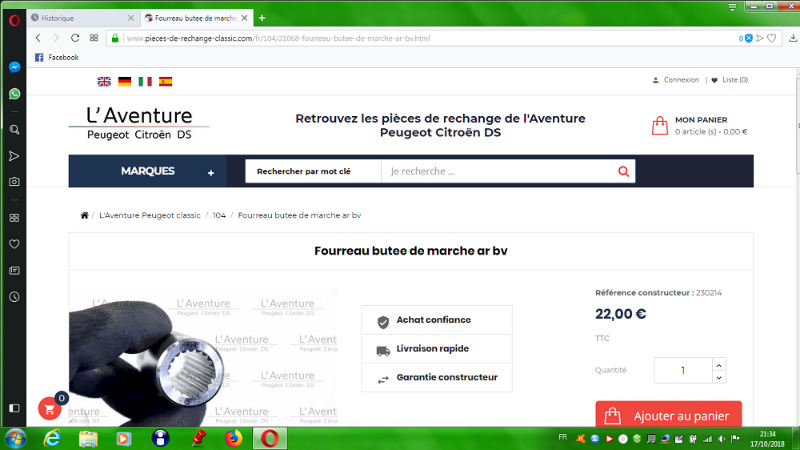Open Messenger in Opera sidebar

(14, 67)
